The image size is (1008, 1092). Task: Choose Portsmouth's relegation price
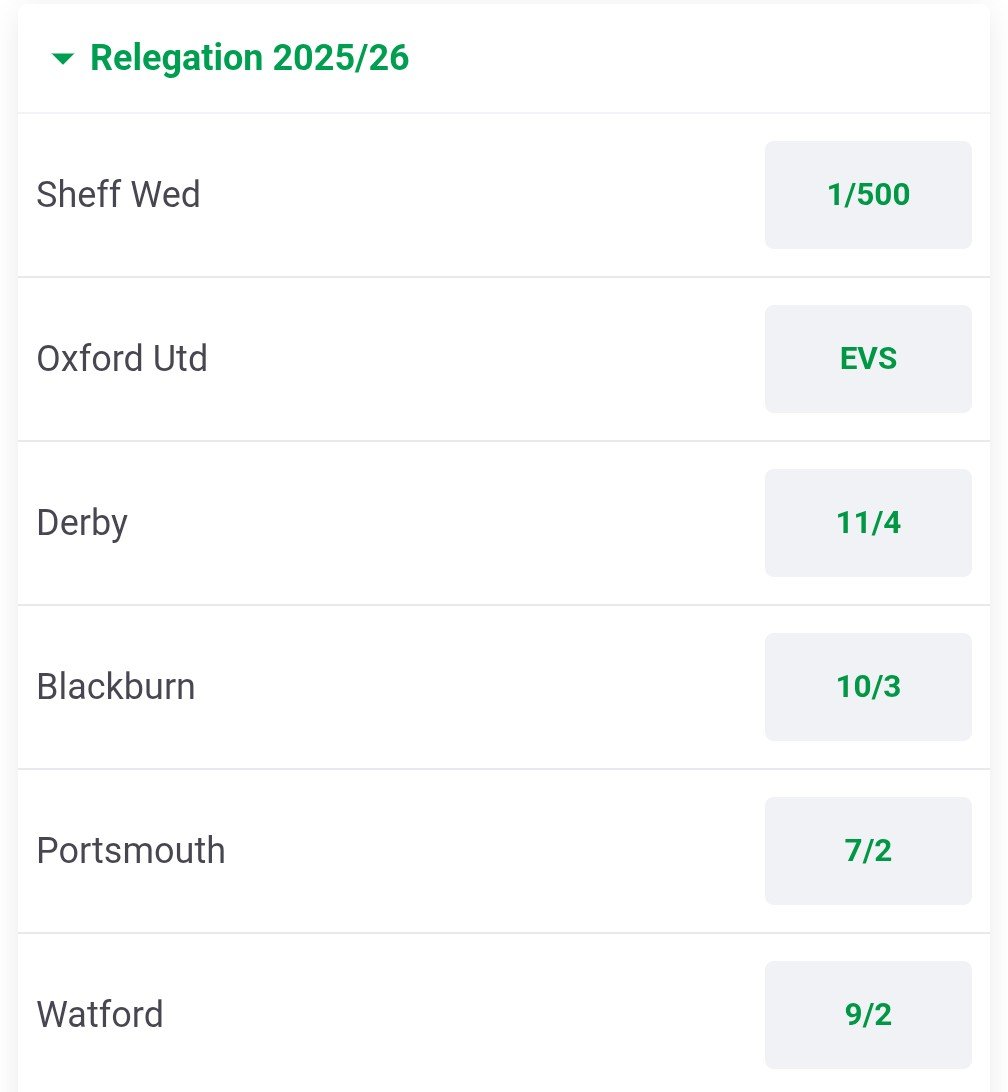[868, 850]
